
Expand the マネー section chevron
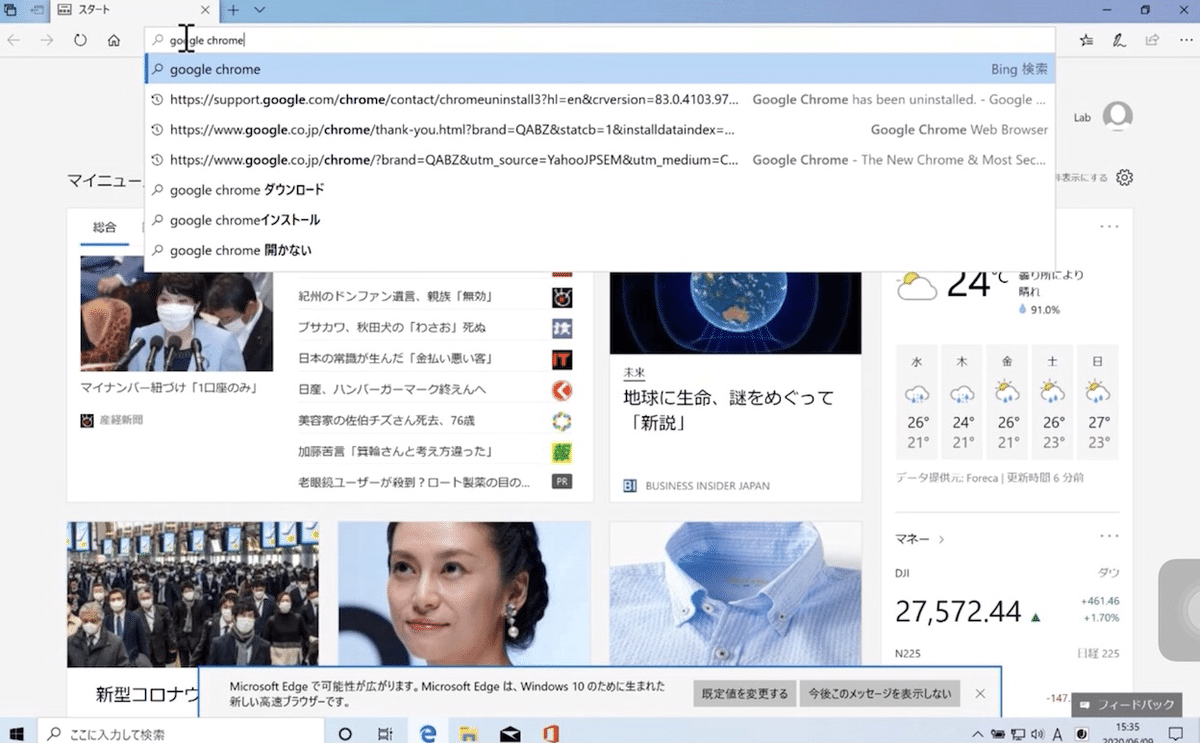941,540
